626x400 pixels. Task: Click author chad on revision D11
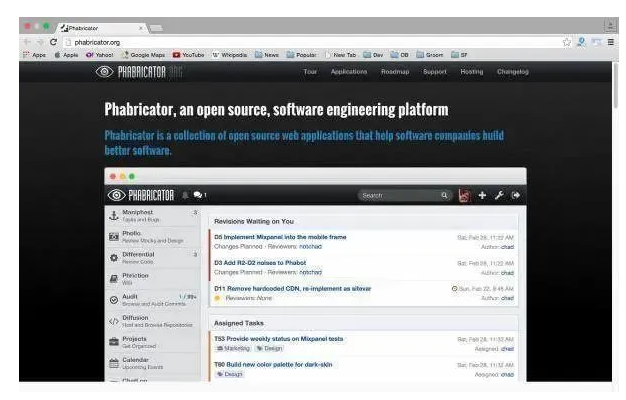[507, 298]
